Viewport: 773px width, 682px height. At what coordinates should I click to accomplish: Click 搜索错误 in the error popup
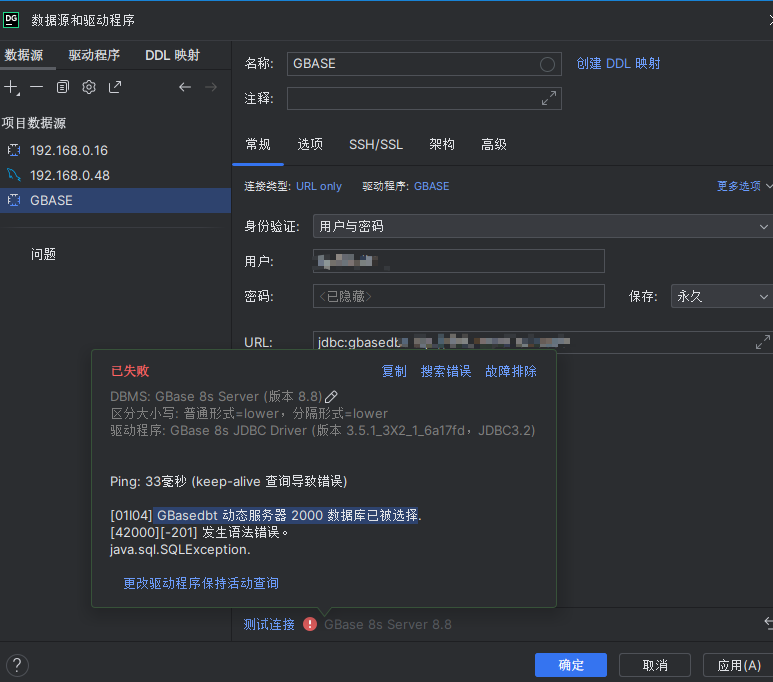pos(446,371)
